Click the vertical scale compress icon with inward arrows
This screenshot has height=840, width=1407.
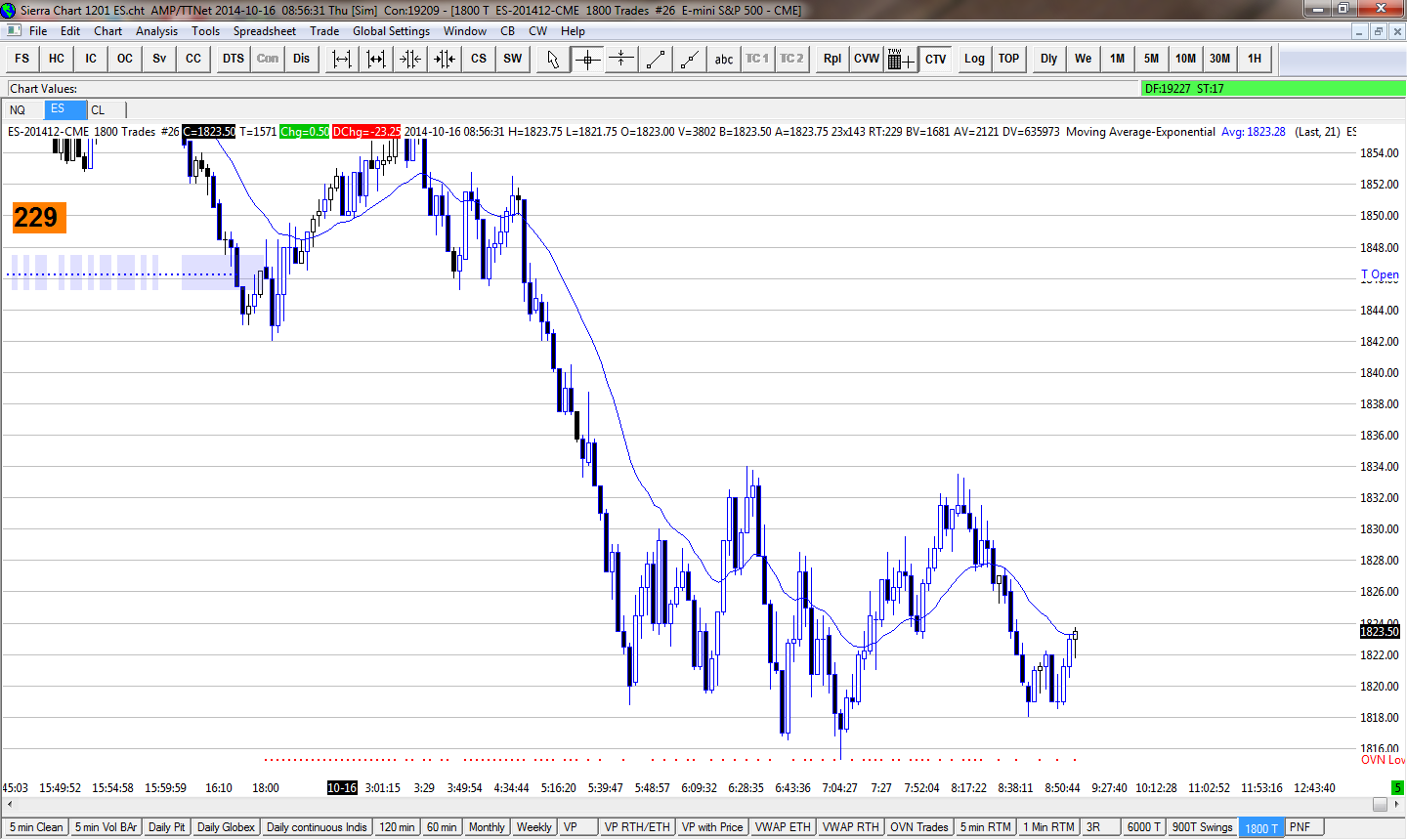(410, 59)
